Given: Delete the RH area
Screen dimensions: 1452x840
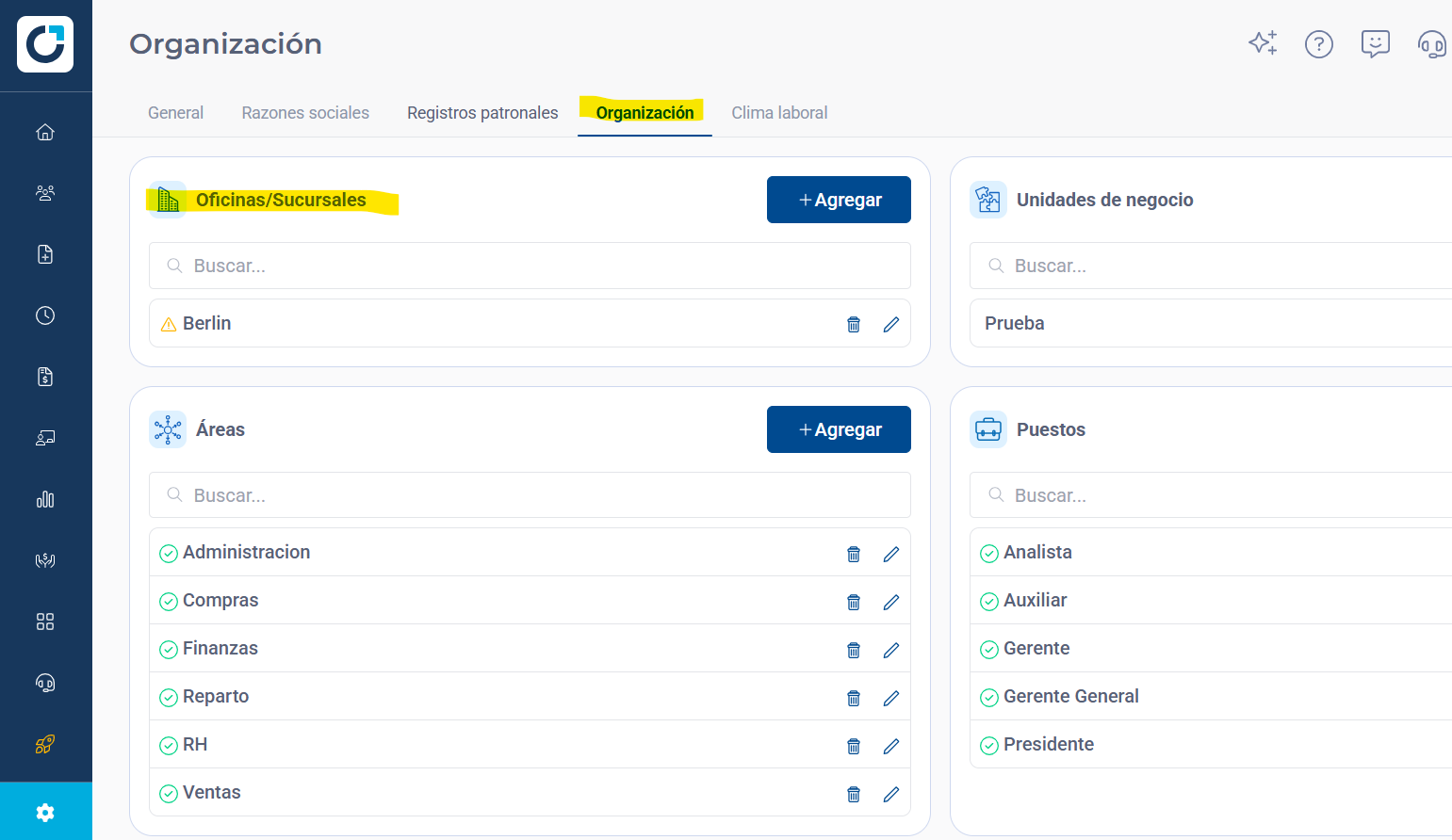Looking at the screenshot, I should pos(854,746).
